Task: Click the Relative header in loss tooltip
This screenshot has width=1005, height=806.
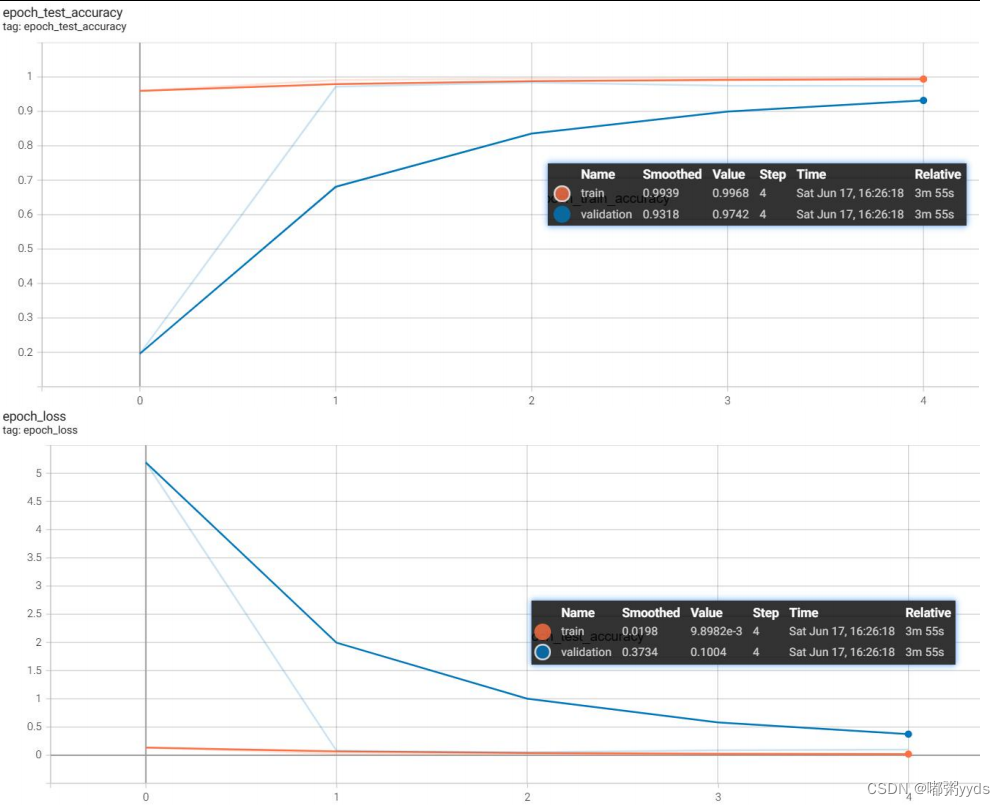Action: click(928, 613)
